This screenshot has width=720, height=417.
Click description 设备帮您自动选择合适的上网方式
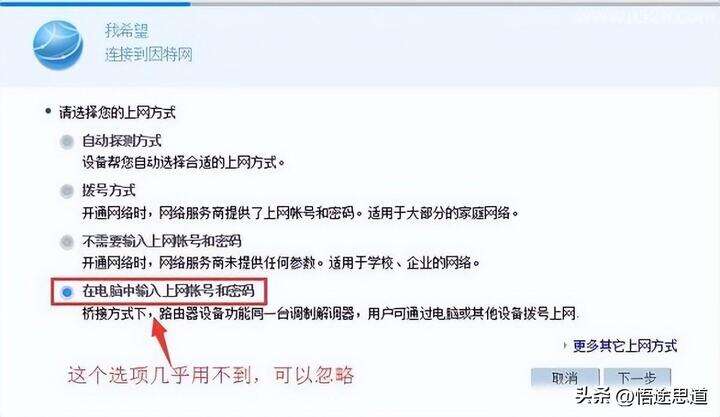click(184, 163)
